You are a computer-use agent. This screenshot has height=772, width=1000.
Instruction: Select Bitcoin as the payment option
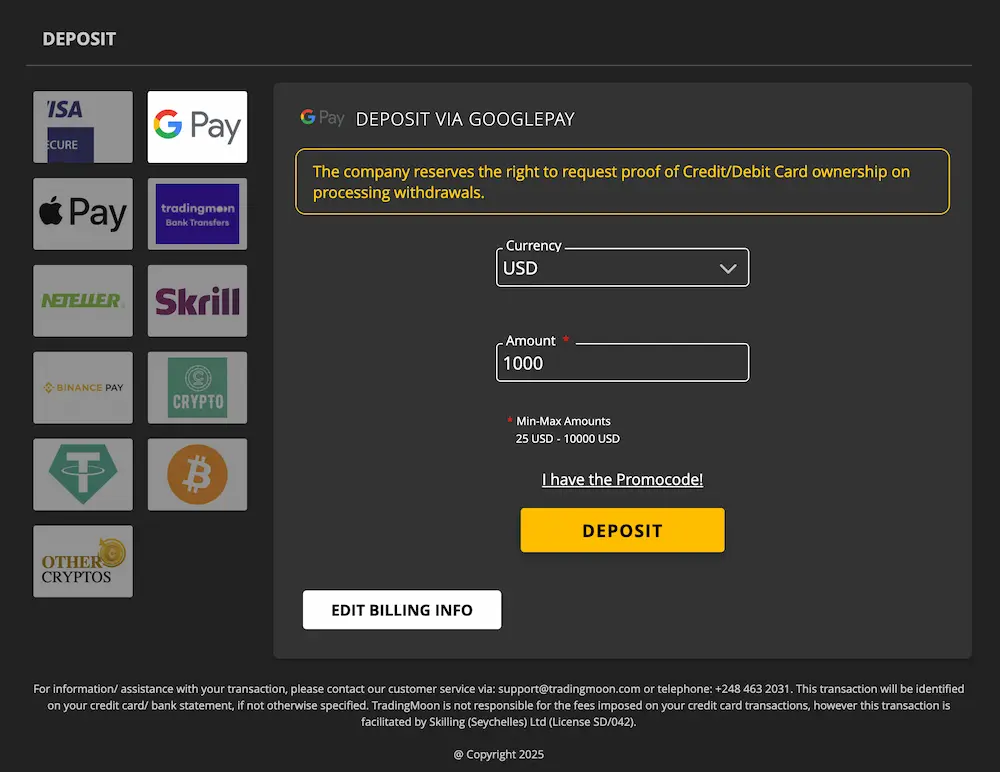coord(197,475)
